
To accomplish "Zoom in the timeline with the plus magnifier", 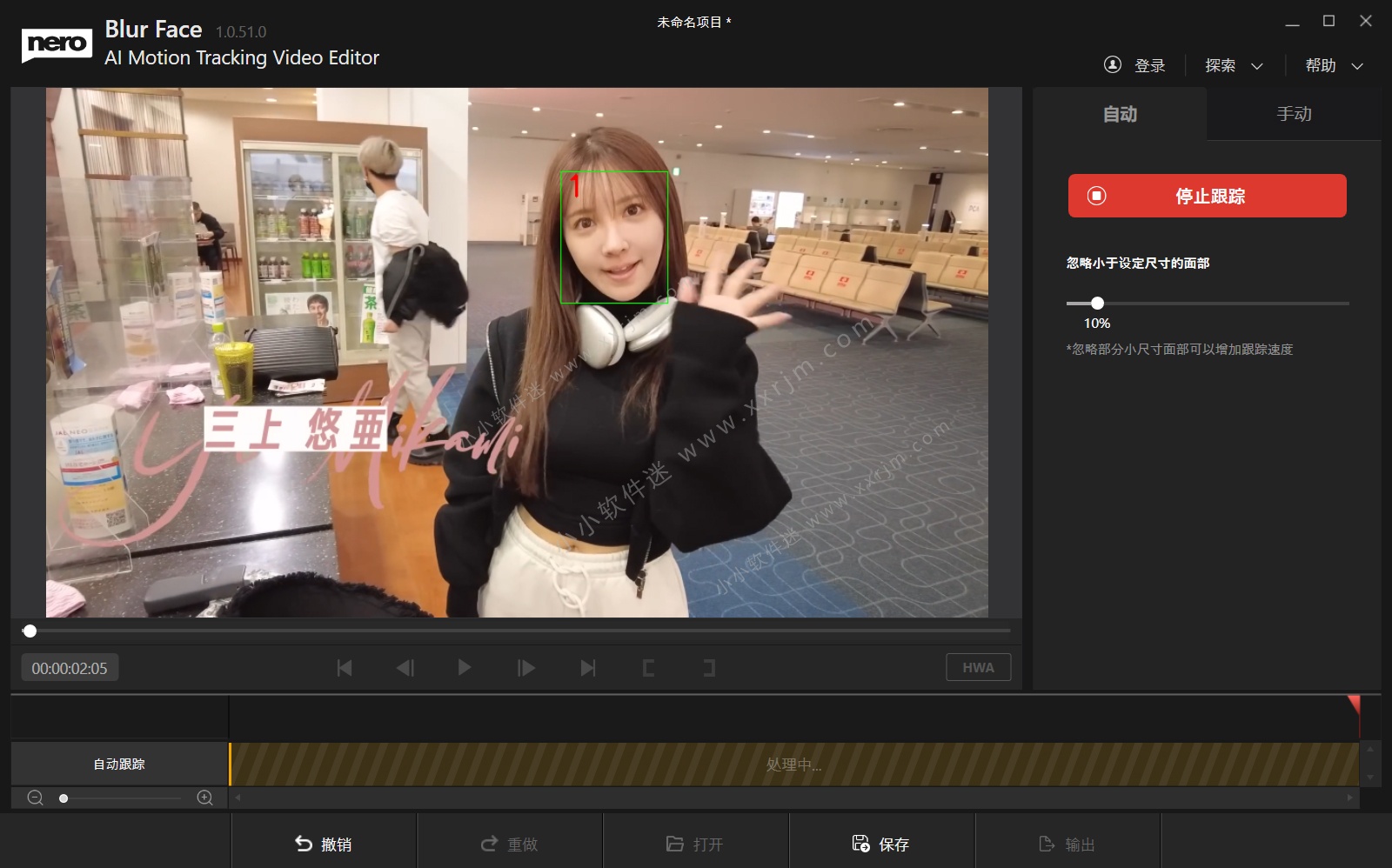I will click(x=205, y=798).
